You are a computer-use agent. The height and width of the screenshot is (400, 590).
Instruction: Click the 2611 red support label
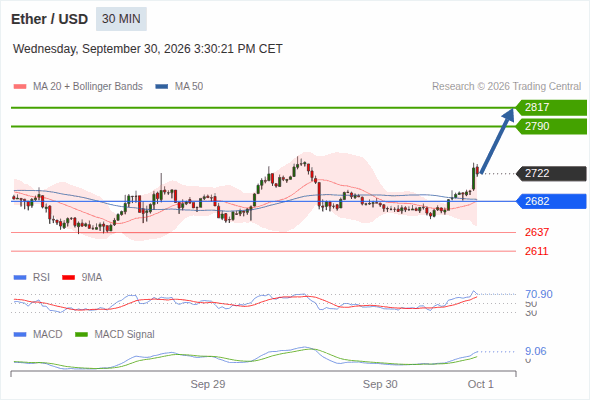coord(537,251)
